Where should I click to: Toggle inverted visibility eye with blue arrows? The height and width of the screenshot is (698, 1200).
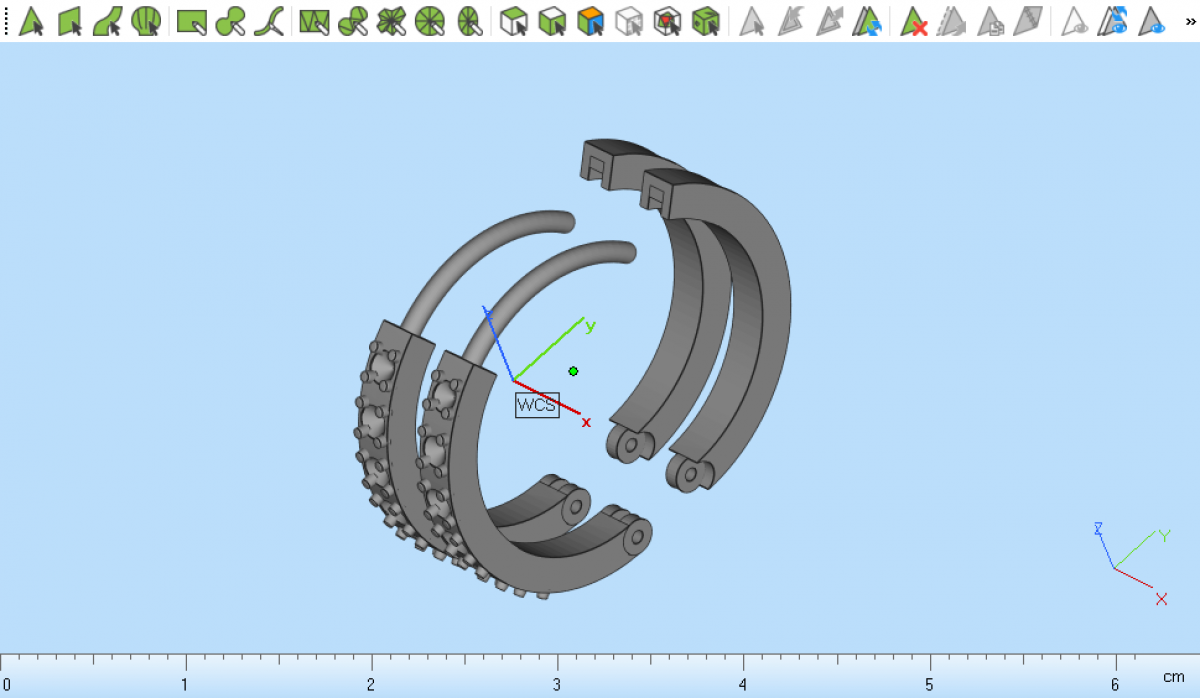click(x=1114, y=21)
